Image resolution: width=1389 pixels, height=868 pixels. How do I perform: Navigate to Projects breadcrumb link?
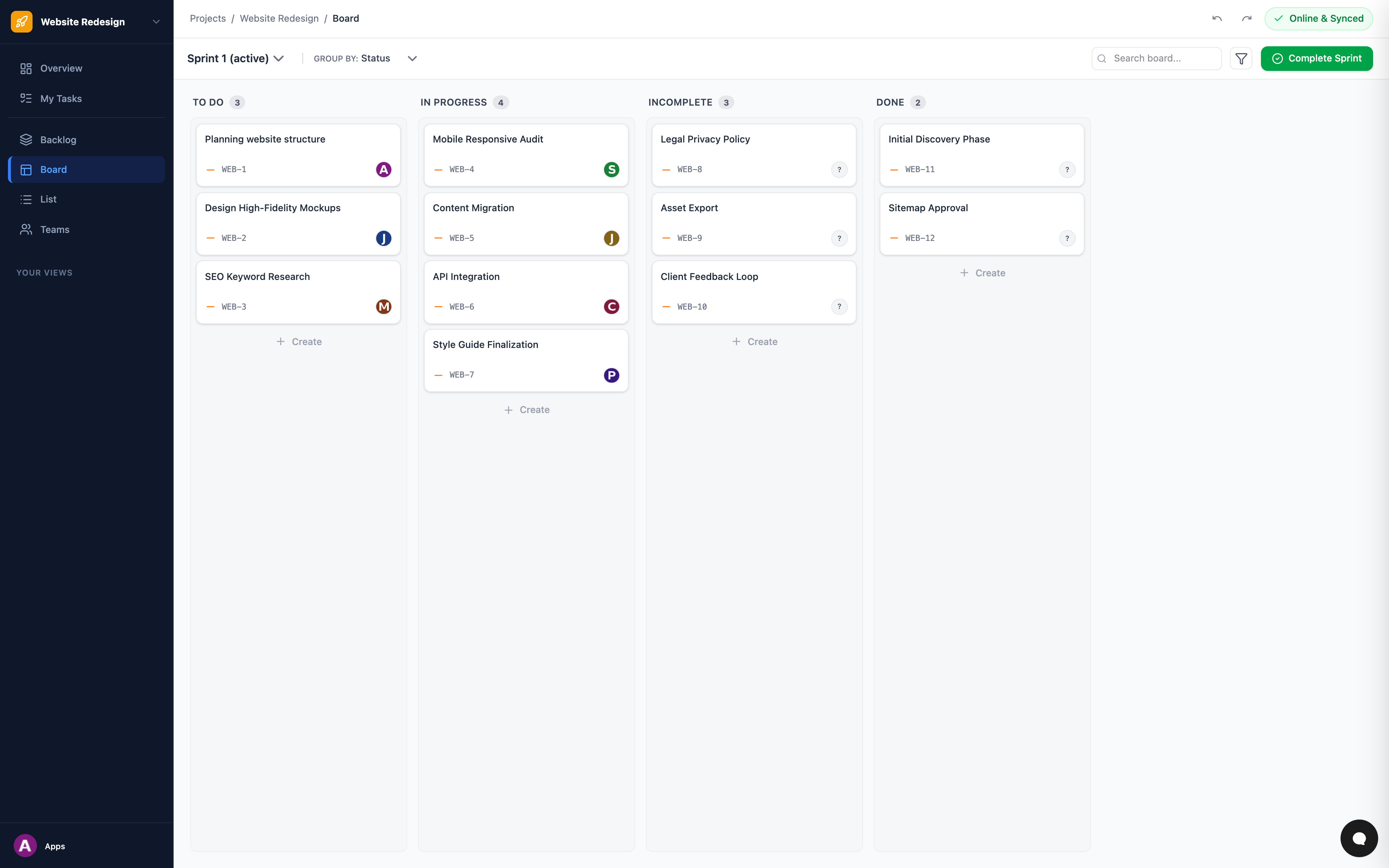(208, 18)
